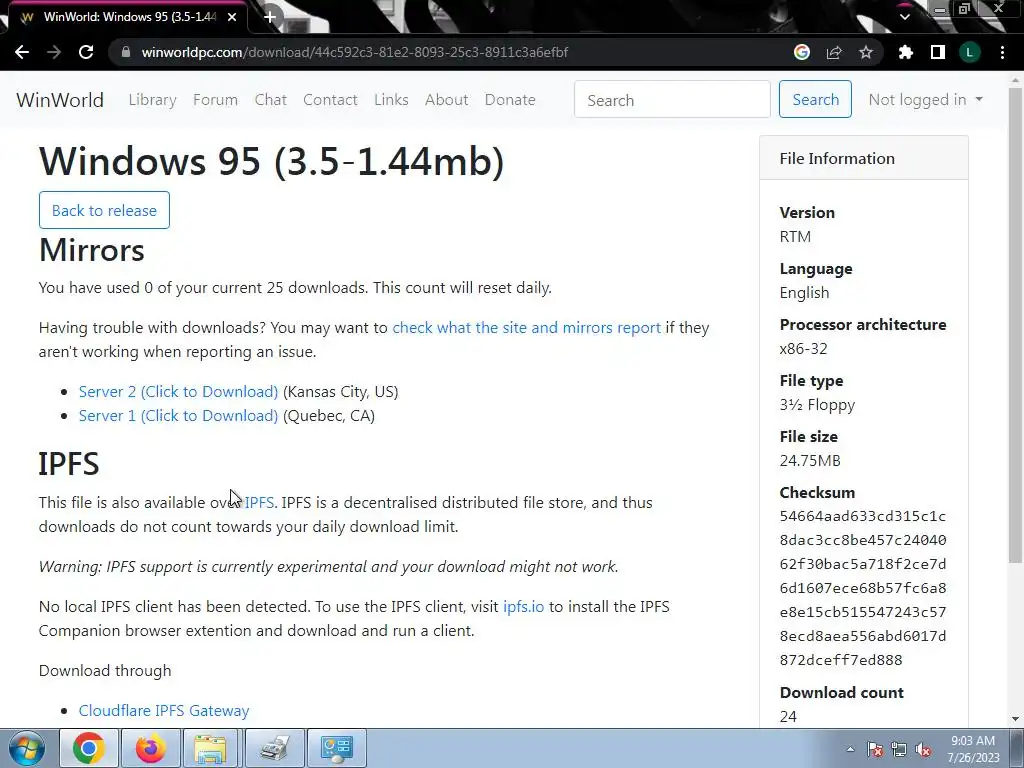The height and width of the screenshot is (768, 1024).
Task: Open the Windows Start button
Action: [x=26, y=748]
